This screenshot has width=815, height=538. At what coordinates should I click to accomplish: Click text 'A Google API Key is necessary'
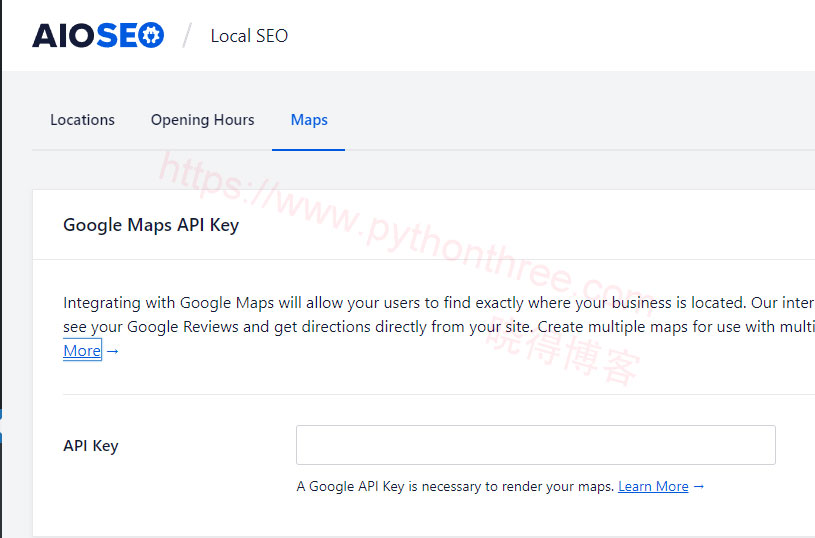[x=389, y=487]
